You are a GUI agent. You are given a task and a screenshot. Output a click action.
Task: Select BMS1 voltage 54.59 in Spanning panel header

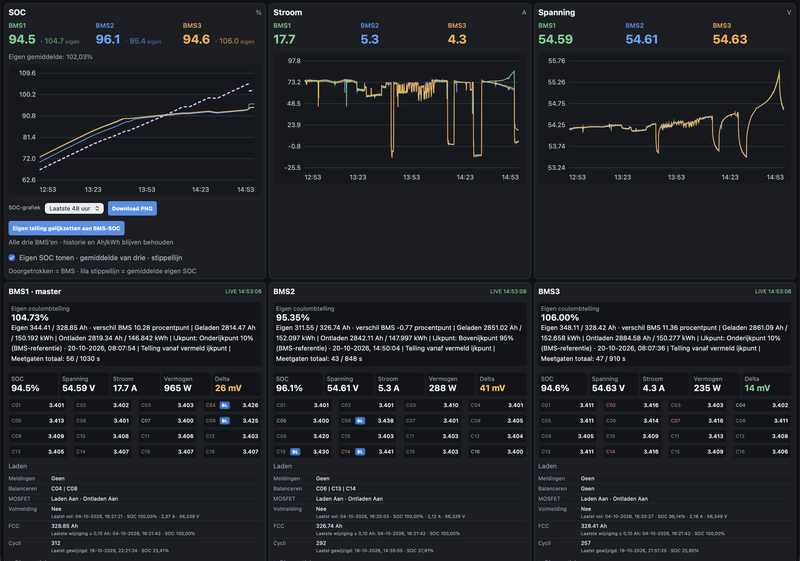pyautogui.click(x=556, y=39)
